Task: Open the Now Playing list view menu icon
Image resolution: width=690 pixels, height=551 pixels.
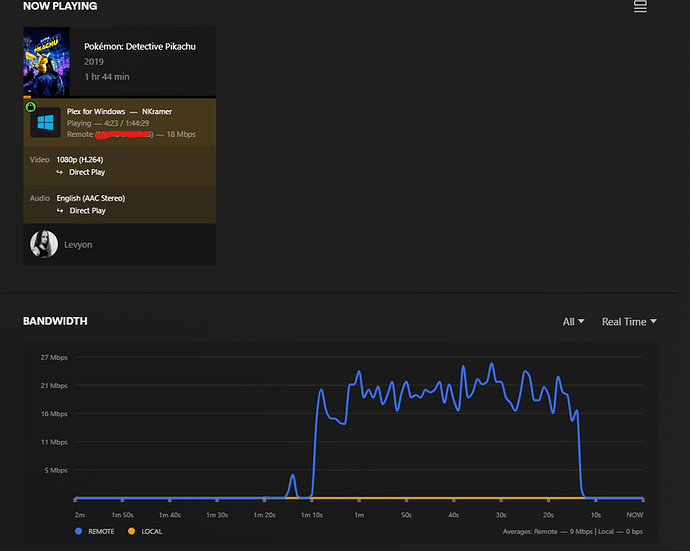Action: [640, 6]
